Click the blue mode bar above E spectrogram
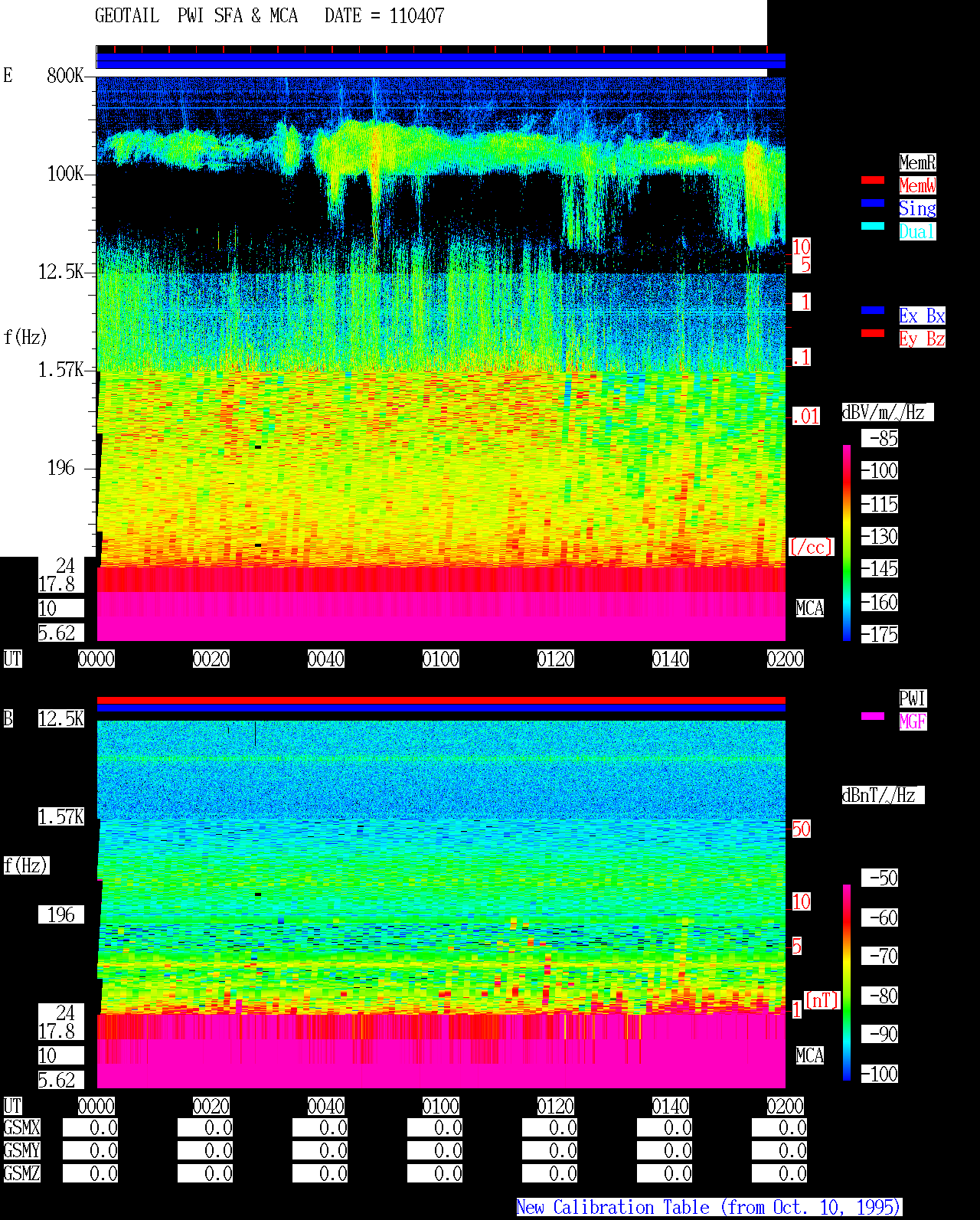The height and width of the screenshot is (1220, 980). pyautogui.click(x=441, y=61)
